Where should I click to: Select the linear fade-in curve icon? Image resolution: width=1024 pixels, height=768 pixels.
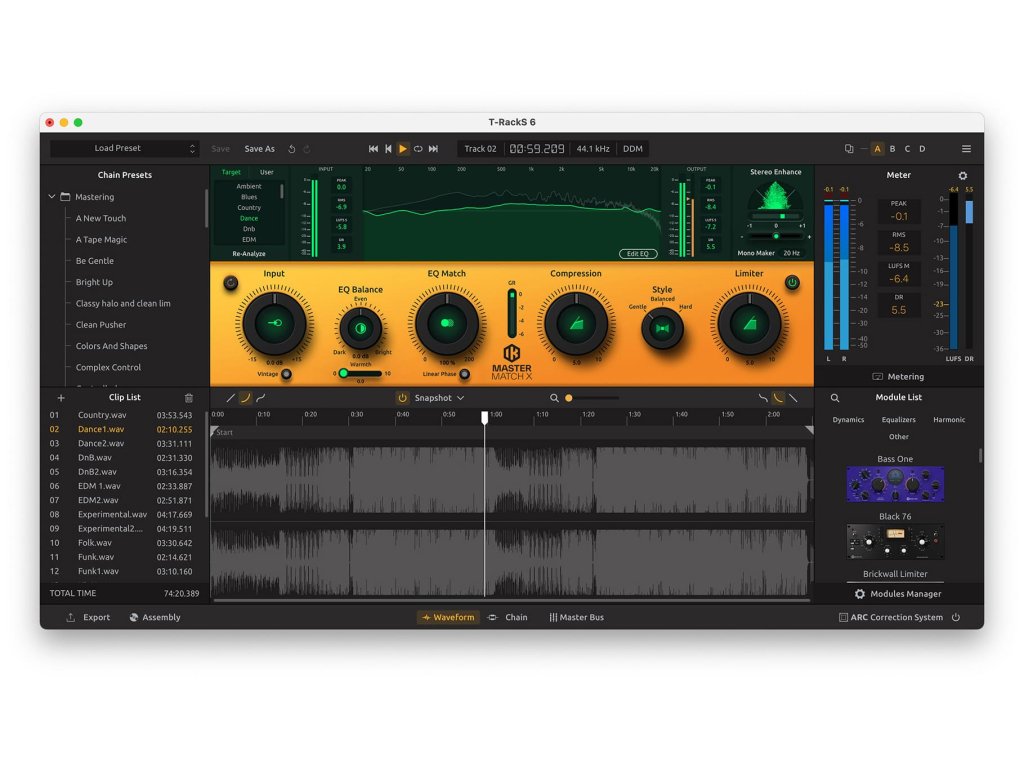tap(231, 398)
